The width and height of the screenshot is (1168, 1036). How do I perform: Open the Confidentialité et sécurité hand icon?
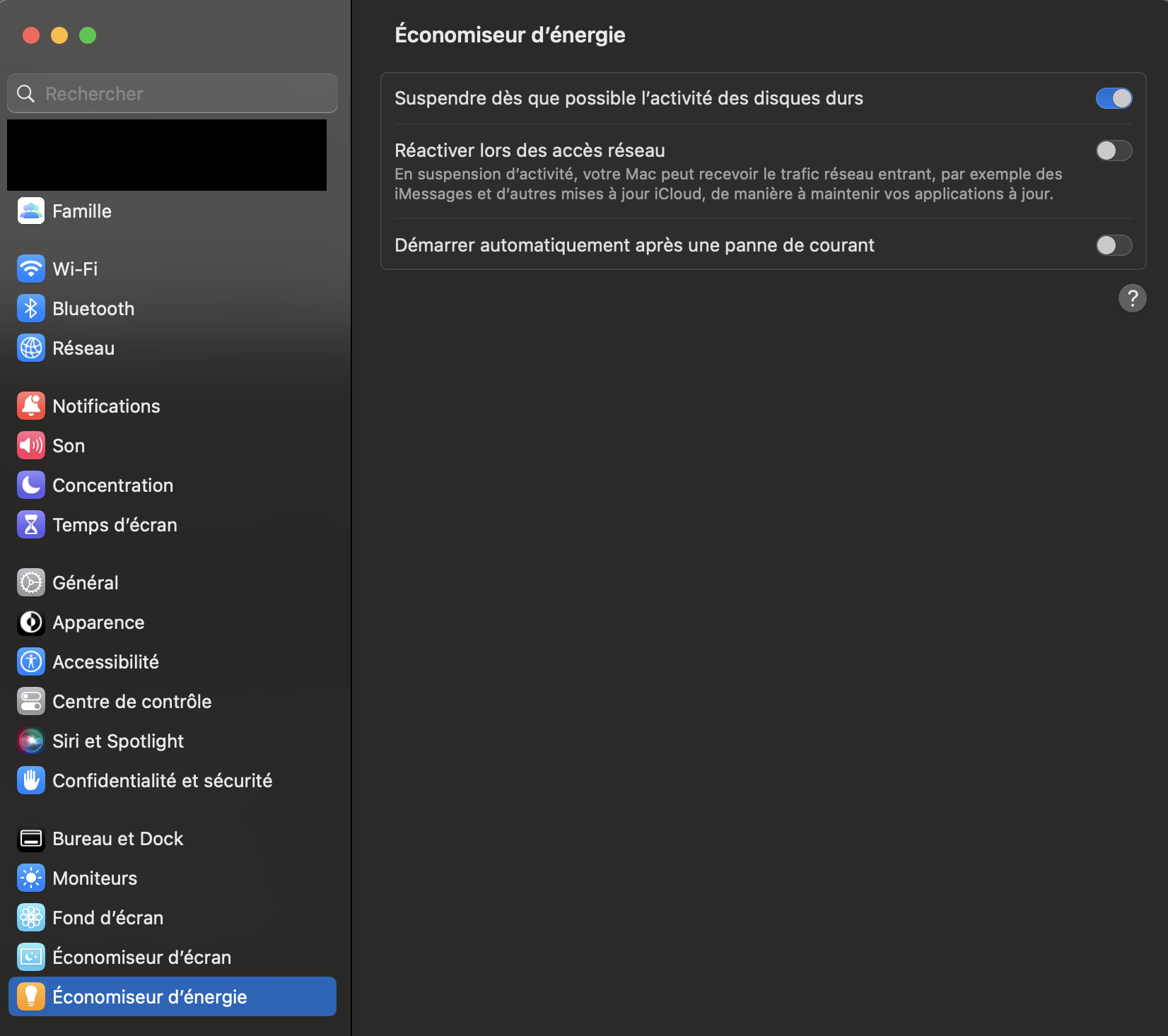(x=31, y=781)
